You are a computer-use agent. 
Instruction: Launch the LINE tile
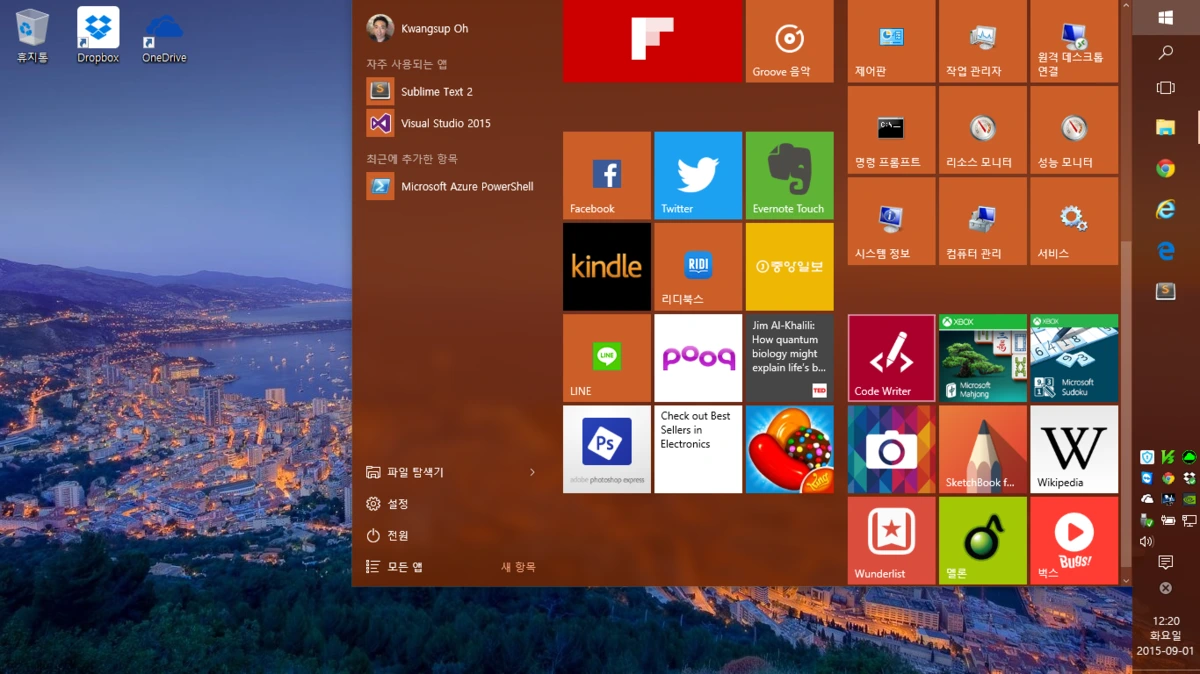click(607, 358)
